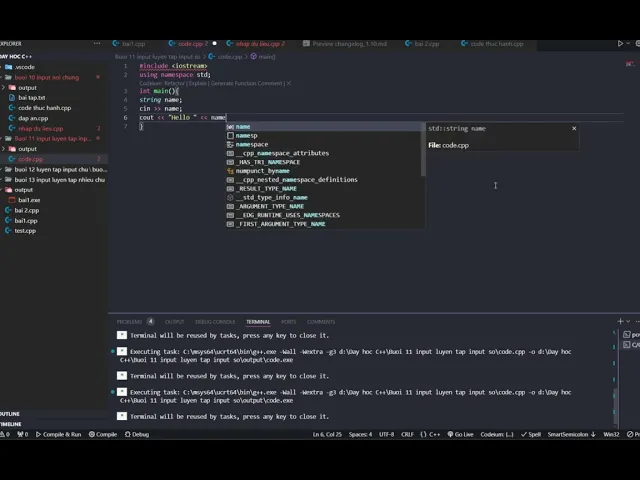This screenshot has width=640, height=480.
Task: Switch to the Terminal panel tab
Action: [258, 322]
